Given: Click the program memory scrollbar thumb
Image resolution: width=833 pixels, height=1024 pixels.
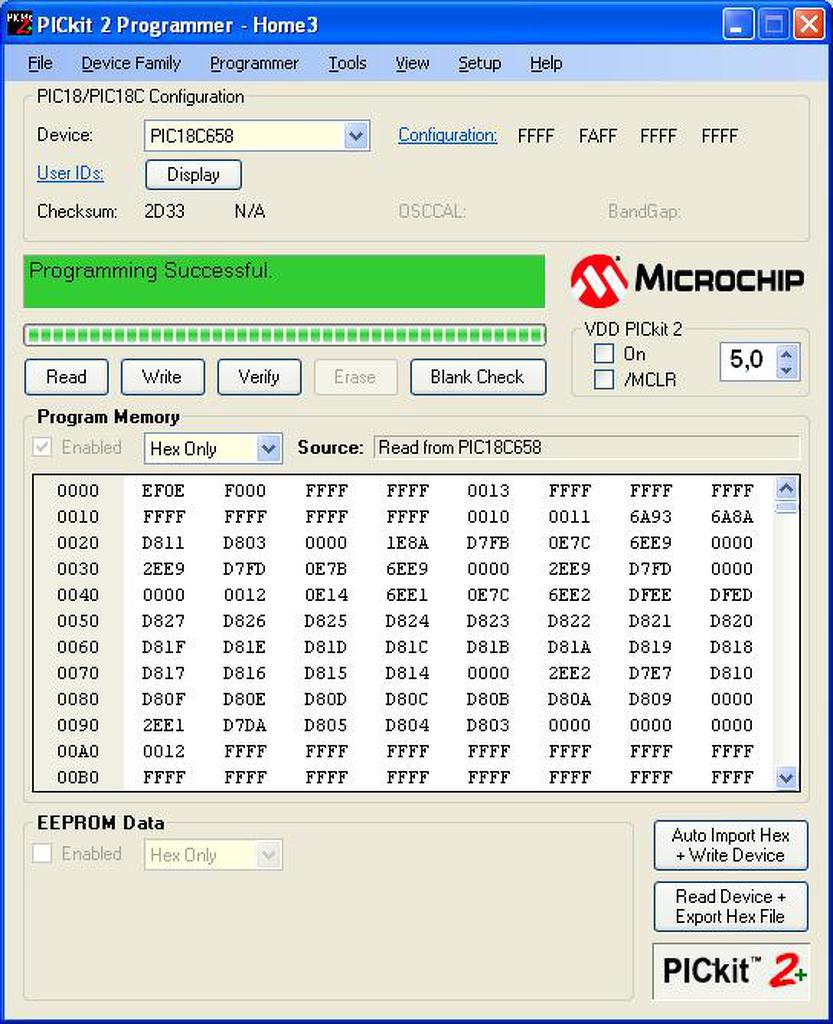Looking at the screenshot, I should coord(787,507).
